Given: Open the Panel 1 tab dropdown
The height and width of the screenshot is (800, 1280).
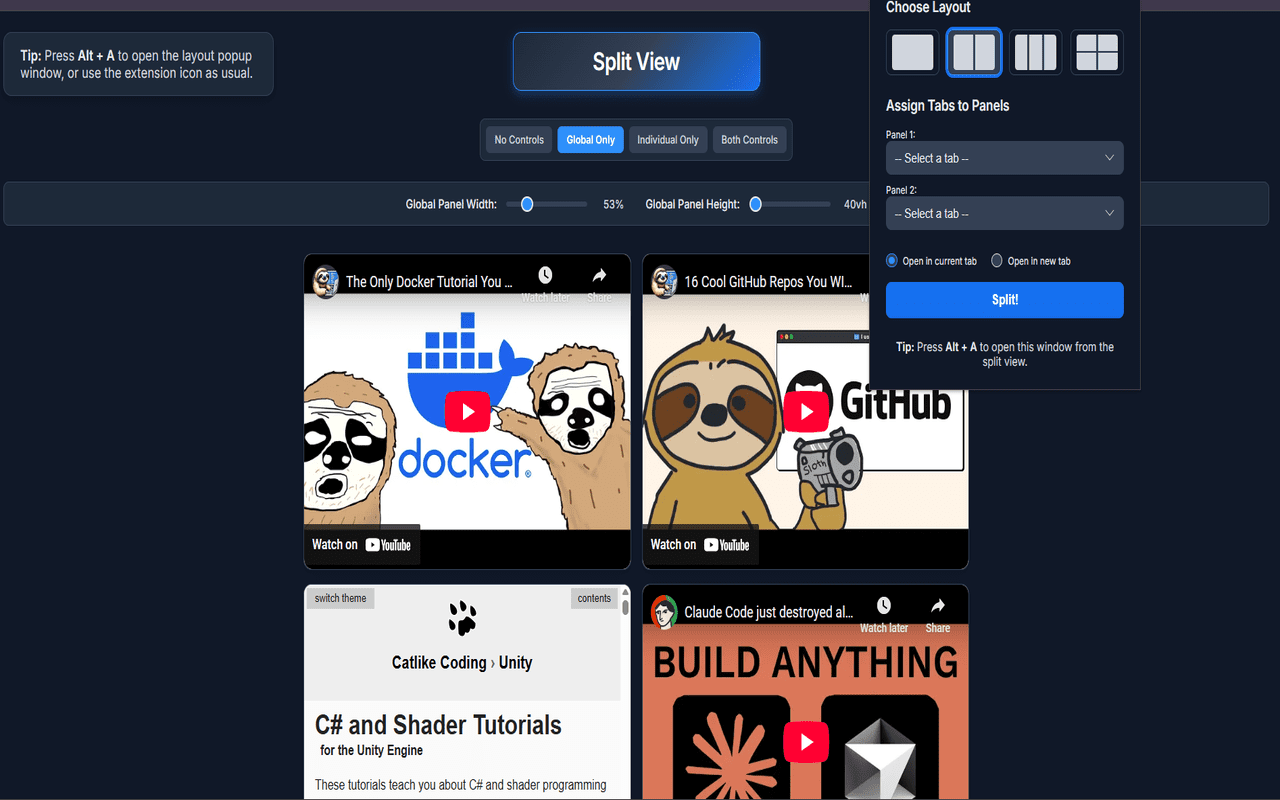Looking at the screenshot, I should point(1005,158).
